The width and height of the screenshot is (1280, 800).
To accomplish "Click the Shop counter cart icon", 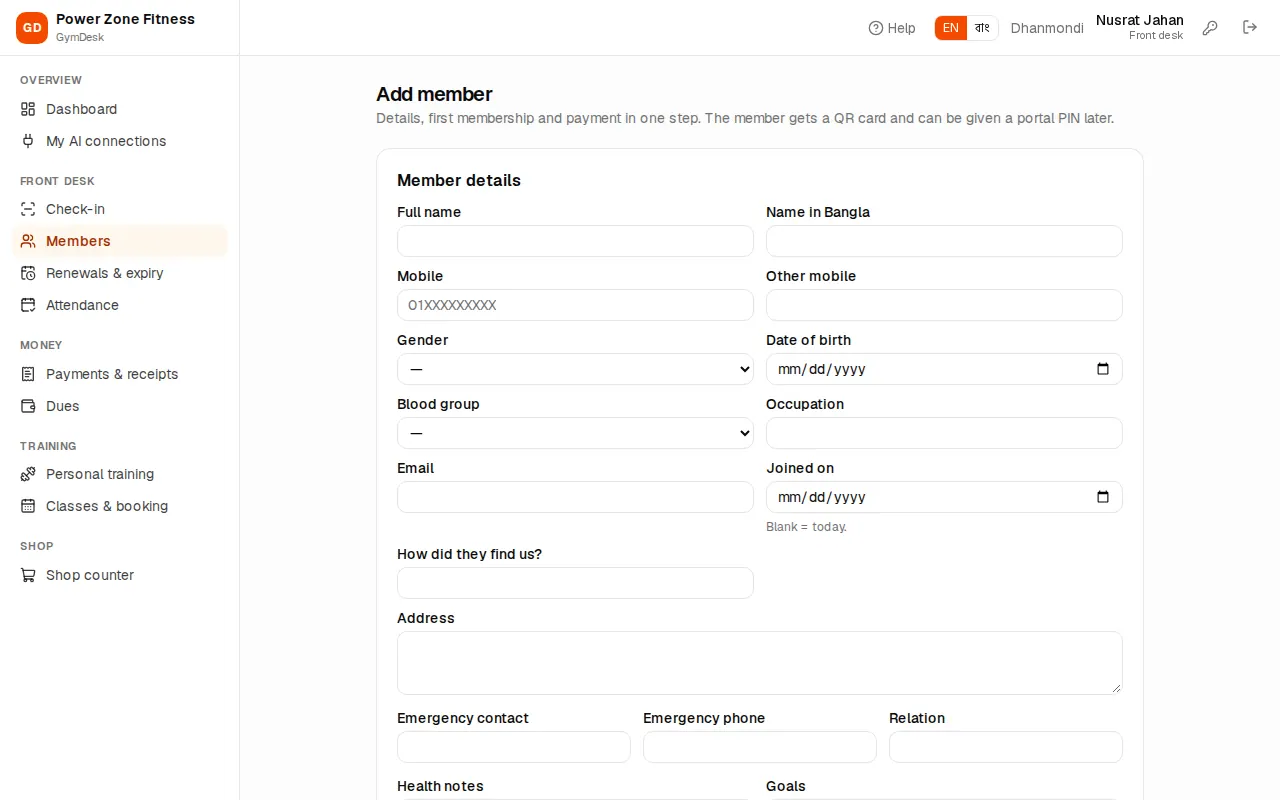I will [28, 575].
